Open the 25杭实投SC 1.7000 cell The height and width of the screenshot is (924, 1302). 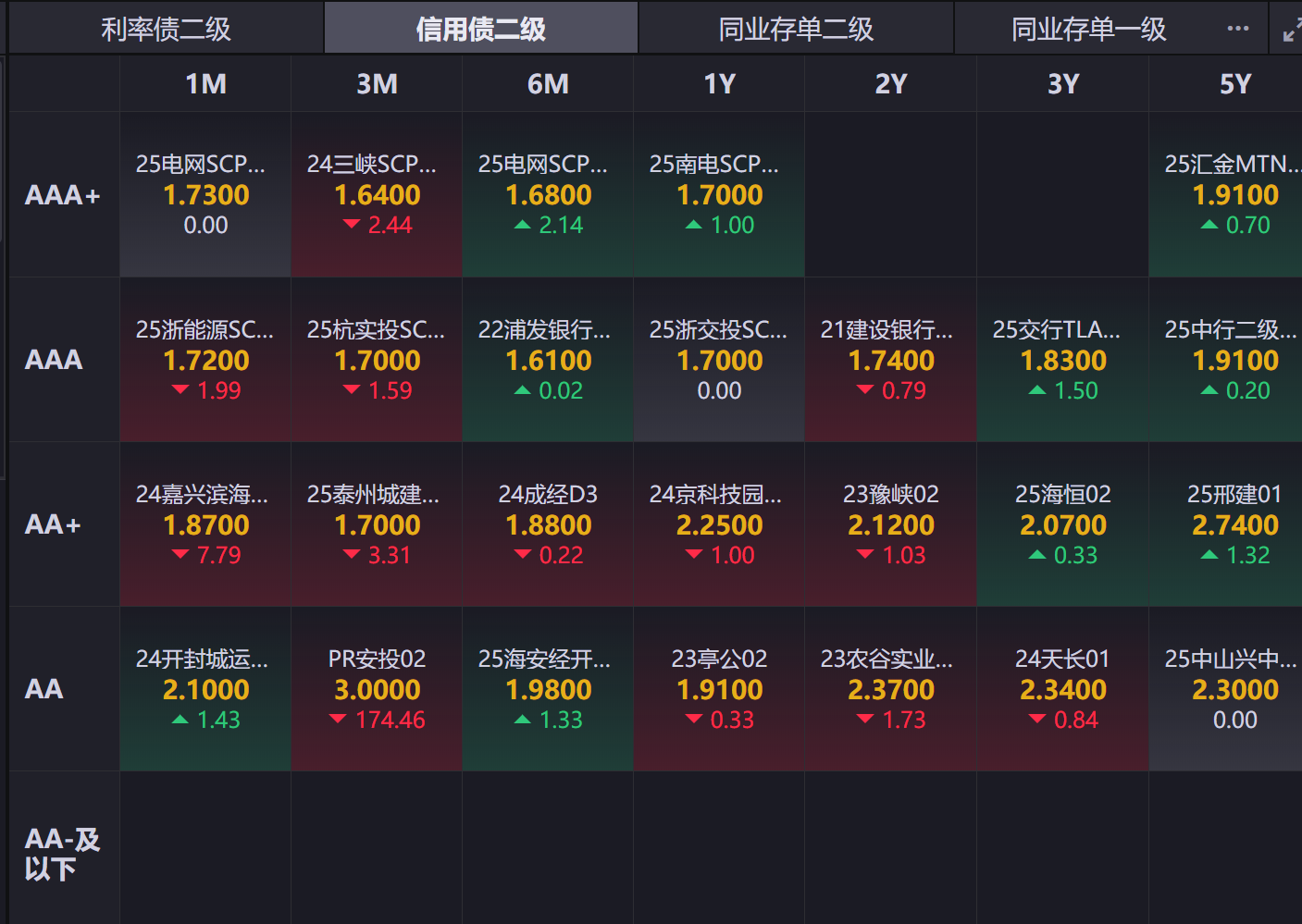pos(377,360)
